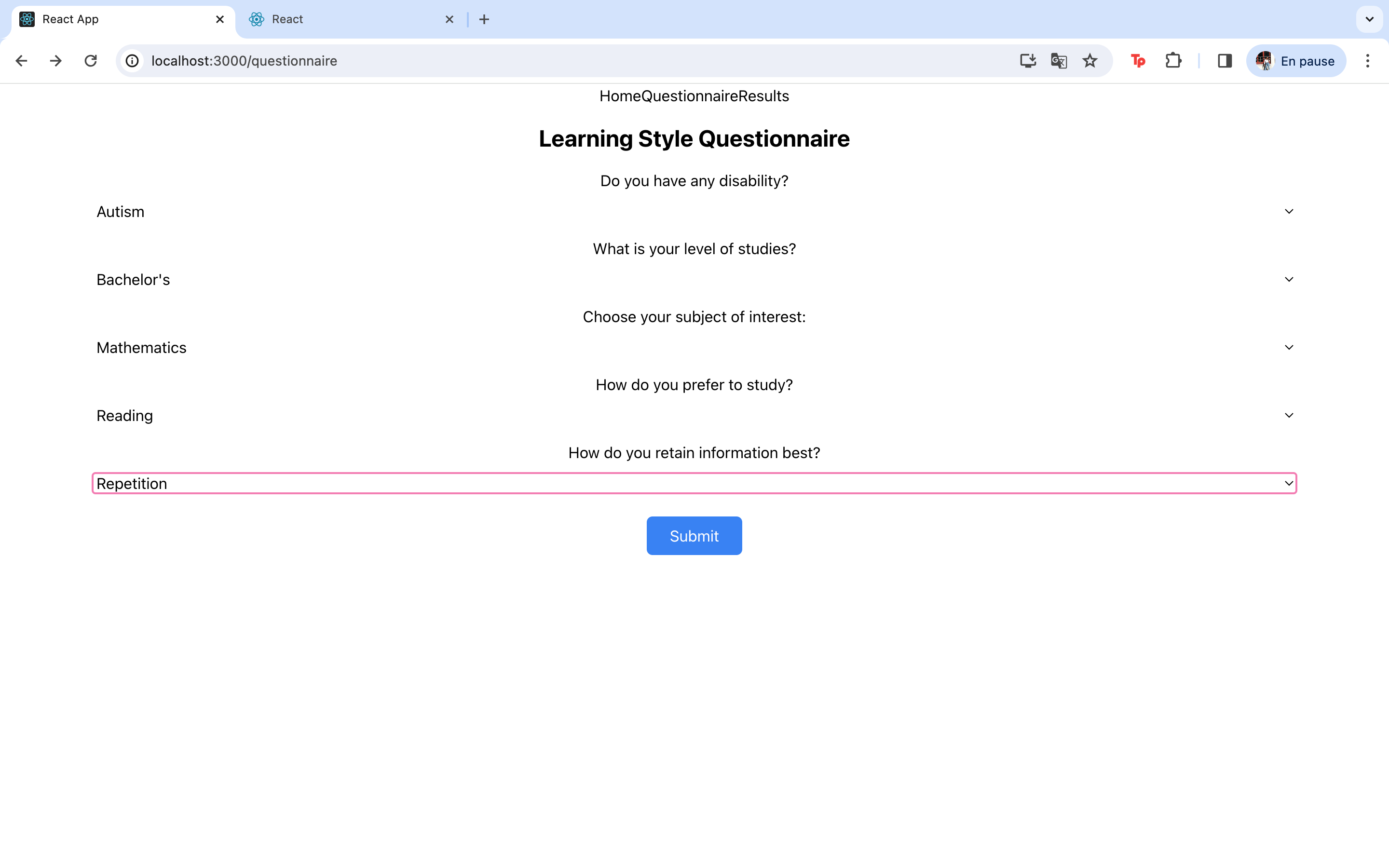This screenshot has height=868, width=1389.
Task: Bookmark this page with the star icon
Action: pyautogui.click(x=1089, y=61)
